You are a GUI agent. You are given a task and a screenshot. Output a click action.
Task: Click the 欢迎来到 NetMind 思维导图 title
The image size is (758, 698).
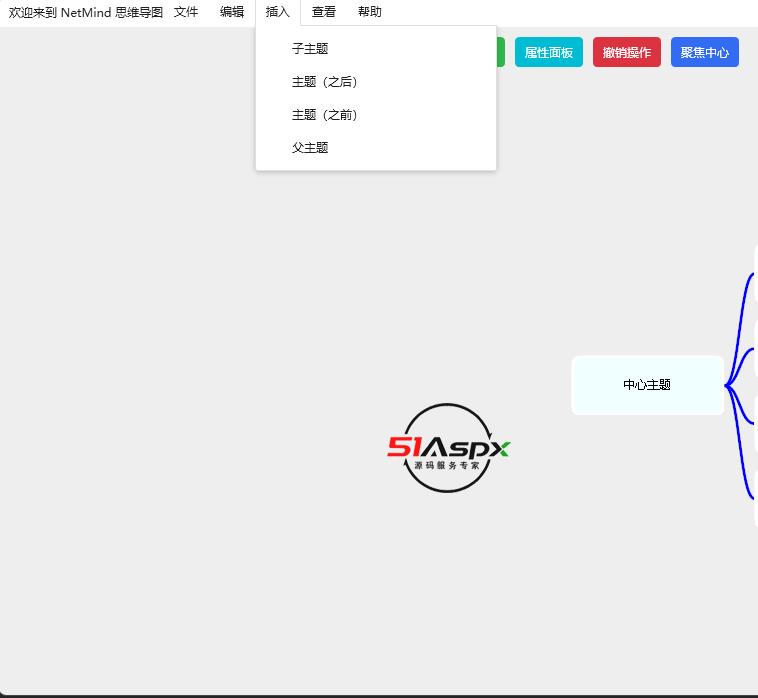86,12
